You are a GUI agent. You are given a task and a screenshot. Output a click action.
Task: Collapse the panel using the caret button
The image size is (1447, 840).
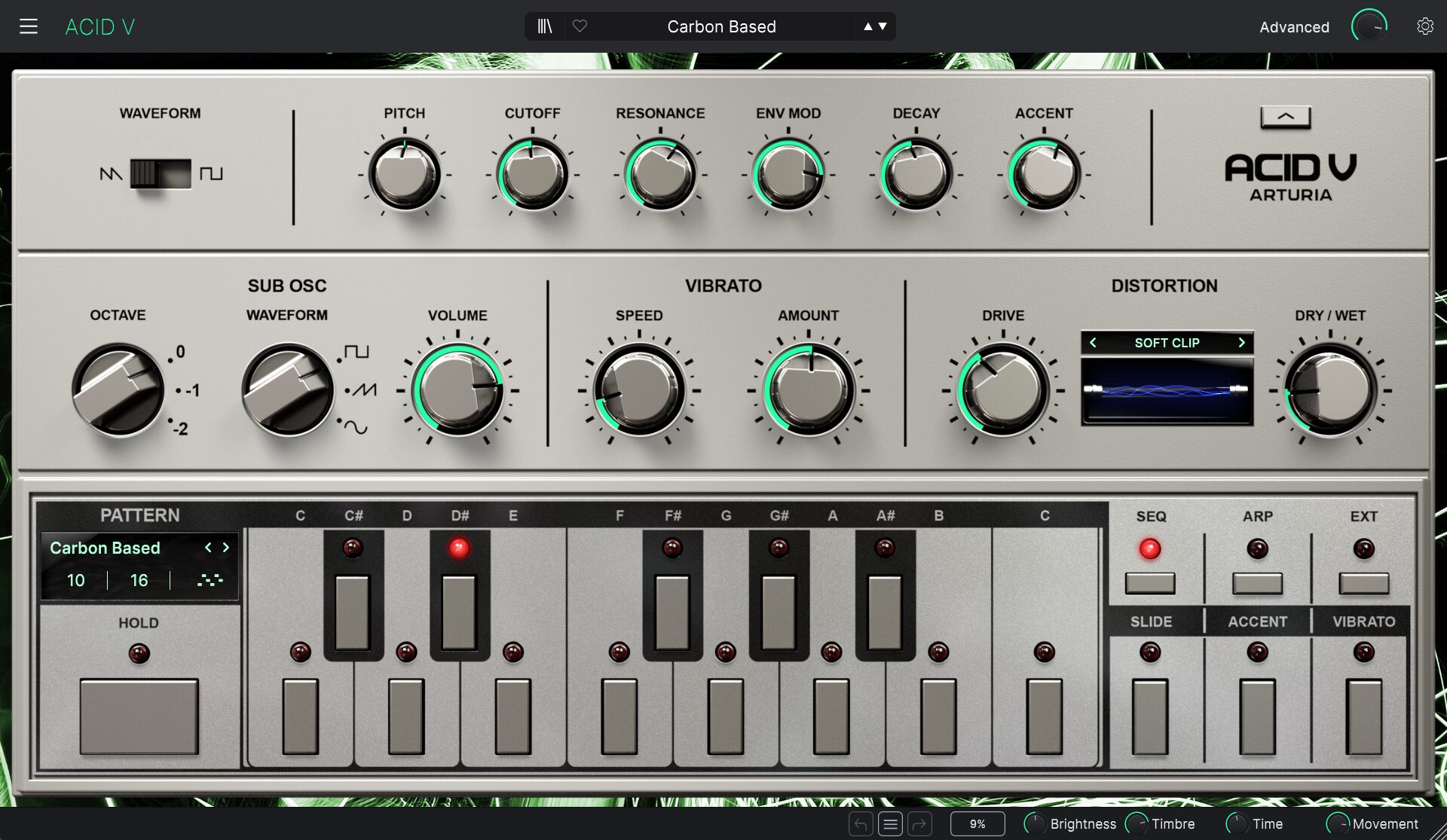(1286, 117)
